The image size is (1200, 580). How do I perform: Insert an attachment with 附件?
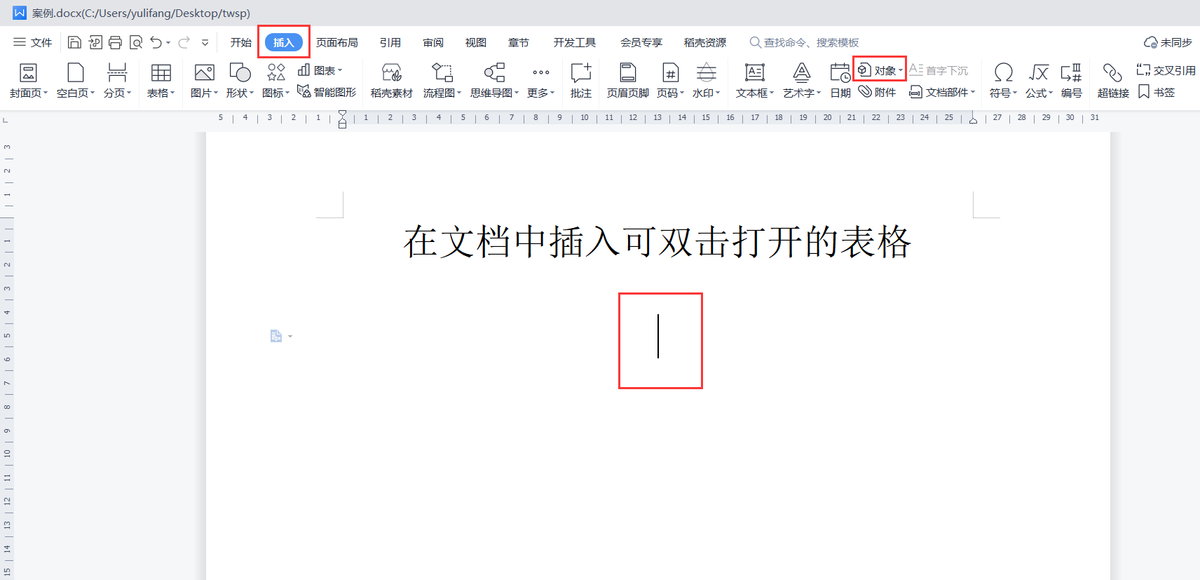pos(878,91)
